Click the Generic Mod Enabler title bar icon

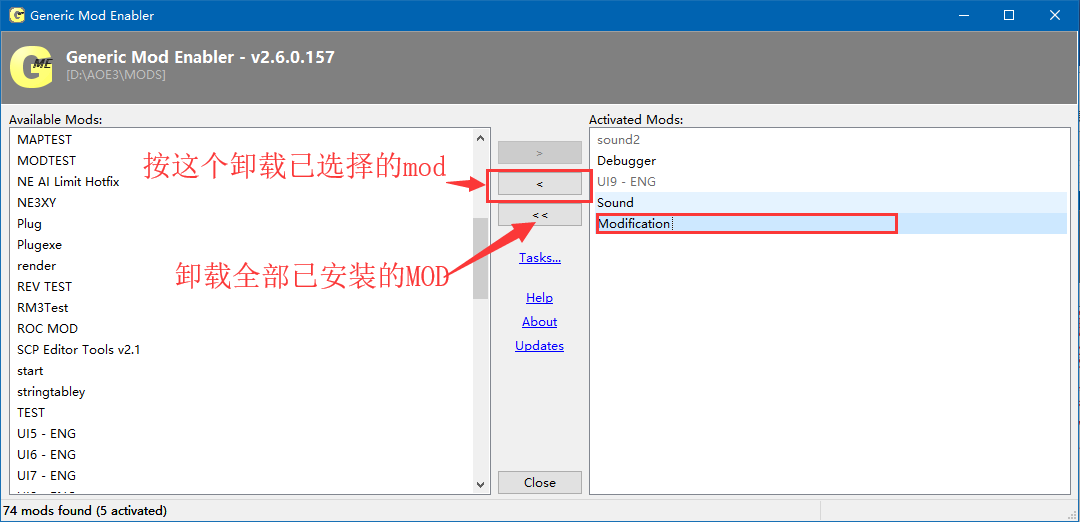[x=17, y=15]
